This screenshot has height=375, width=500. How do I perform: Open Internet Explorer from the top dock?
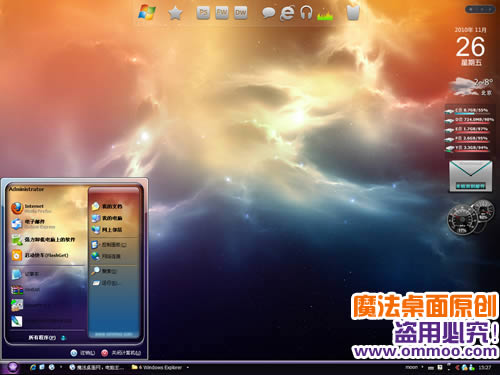(287, 13)
